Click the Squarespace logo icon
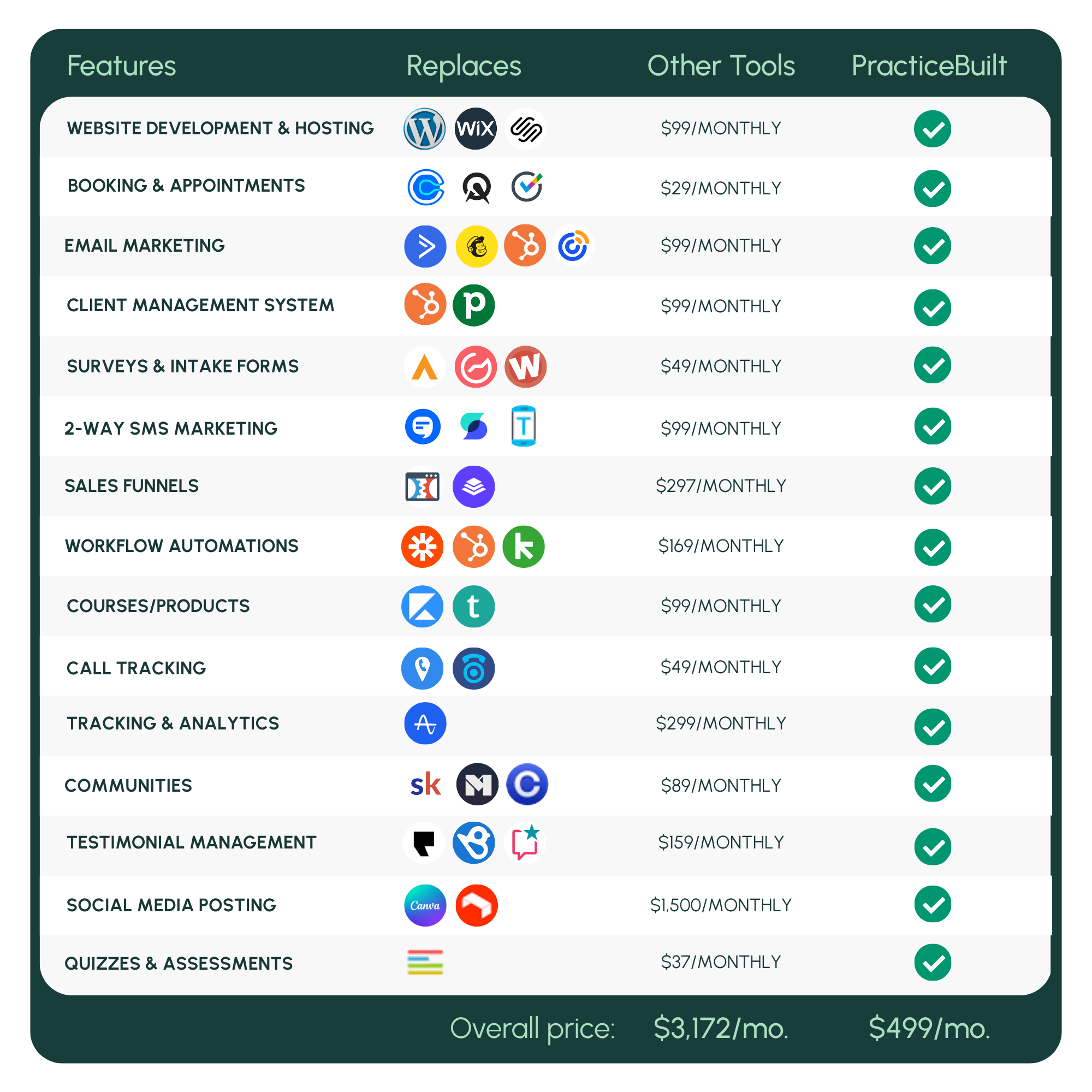This screenshot has height=1092, width=1092. pyautogui.click(x=526, y=129)
